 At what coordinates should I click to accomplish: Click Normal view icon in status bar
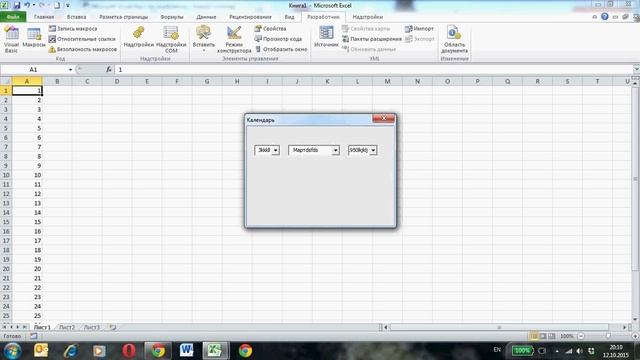coord(534,336)
